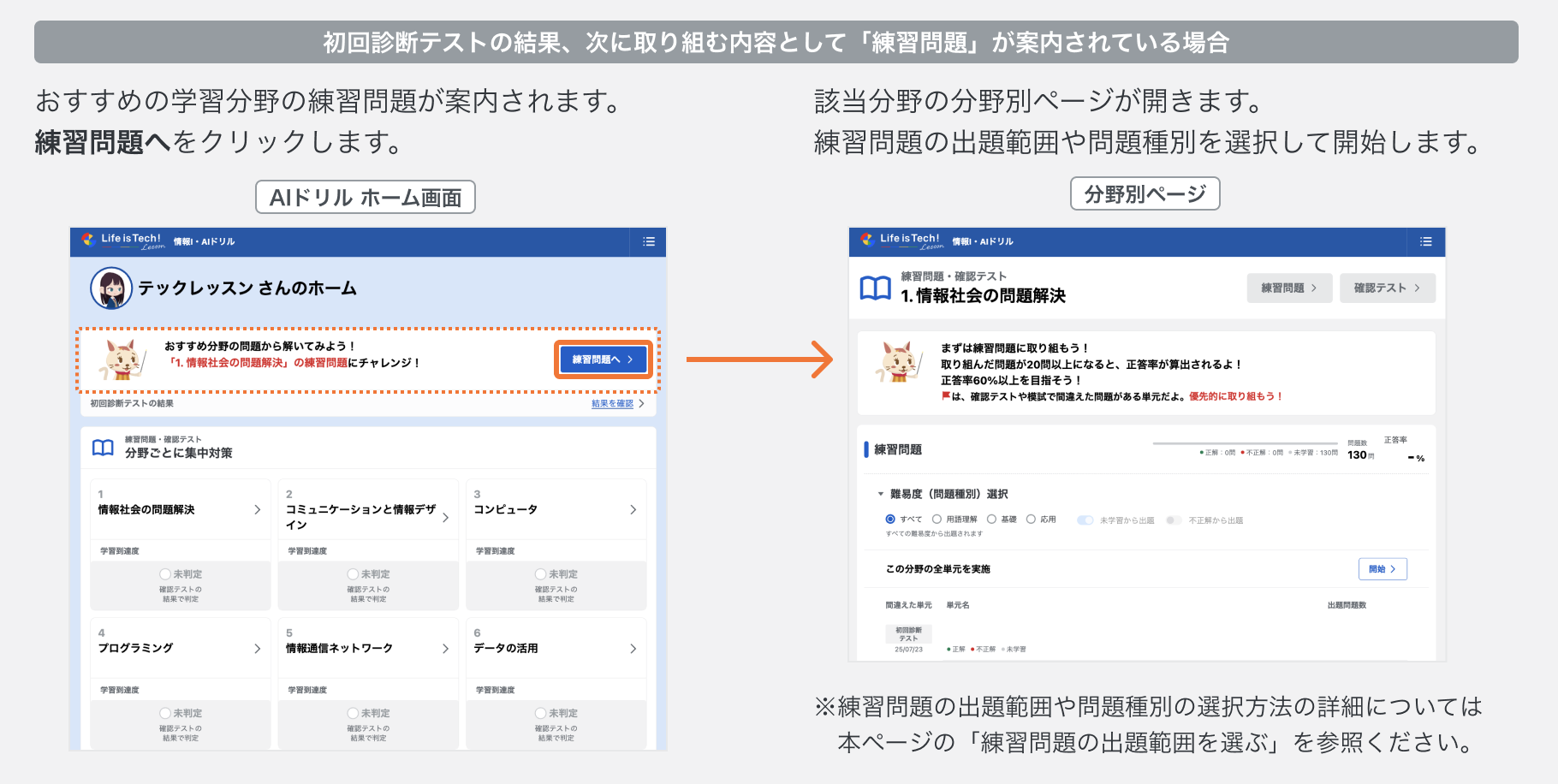Select the すべて difficulty radio button
The image size is (1558, 784).
tap(890, 520)
